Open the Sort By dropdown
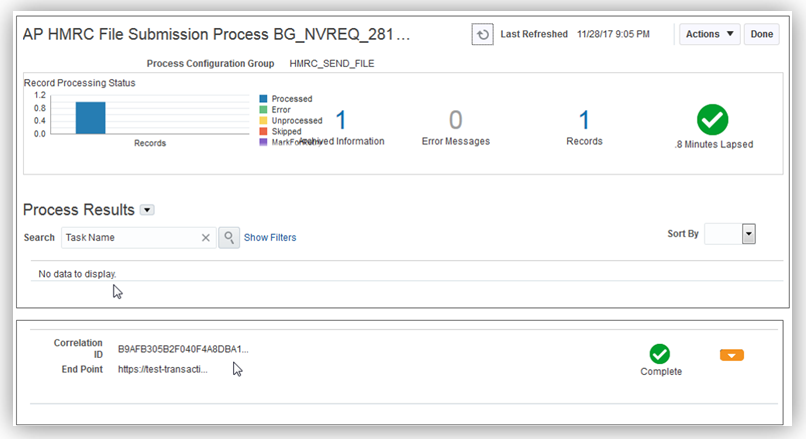Viewport: 806px width, 439px height. tap(748, 234)
